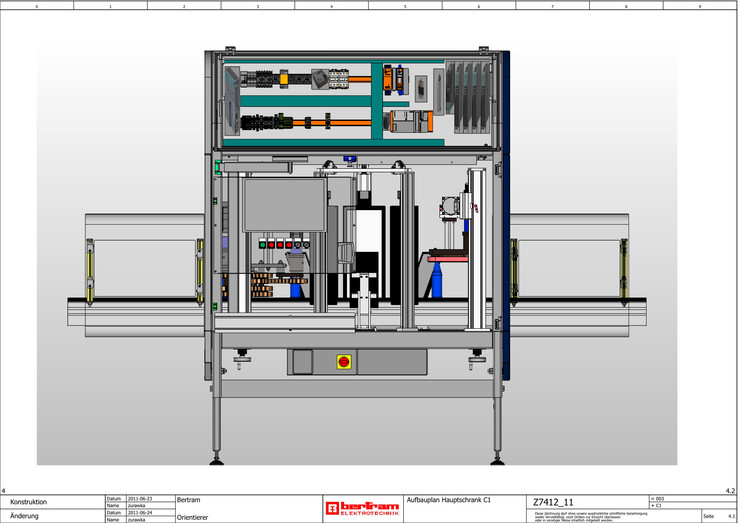Viewport: 738px width, 523px height.
Task: Click the red emergency switch on yellow plate
Action: click(x=346, y=361)
